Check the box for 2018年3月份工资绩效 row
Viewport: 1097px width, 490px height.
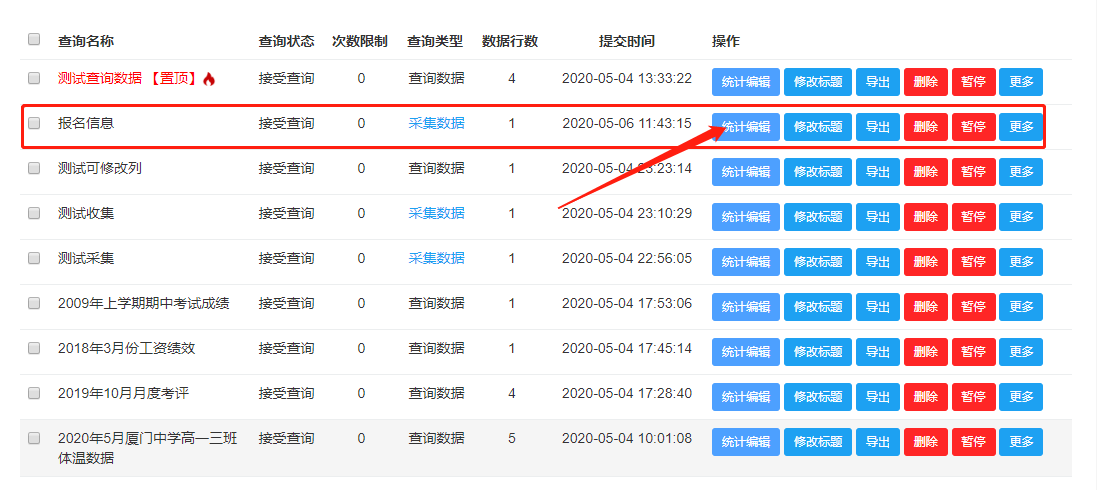point(34,348)
